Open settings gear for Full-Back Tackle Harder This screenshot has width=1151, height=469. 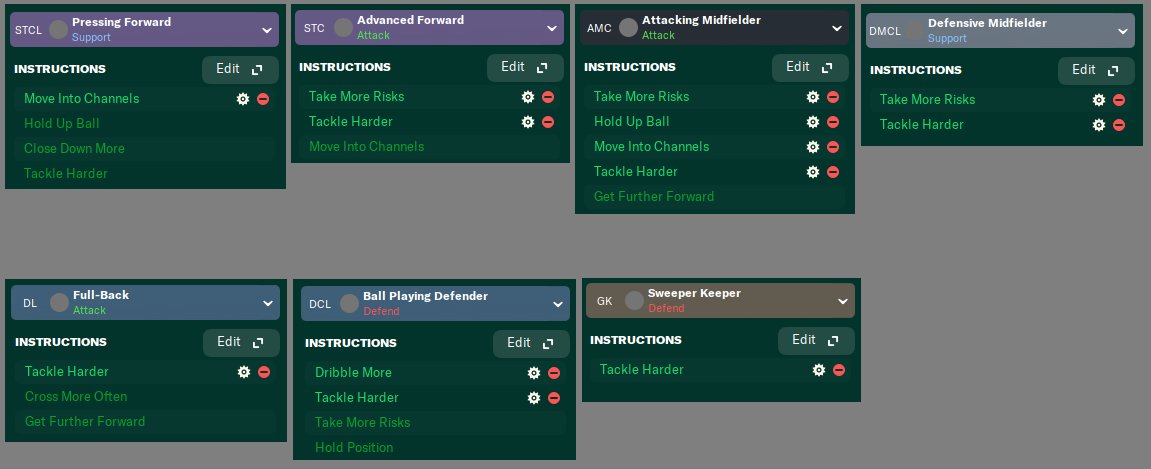click(244, 372)
